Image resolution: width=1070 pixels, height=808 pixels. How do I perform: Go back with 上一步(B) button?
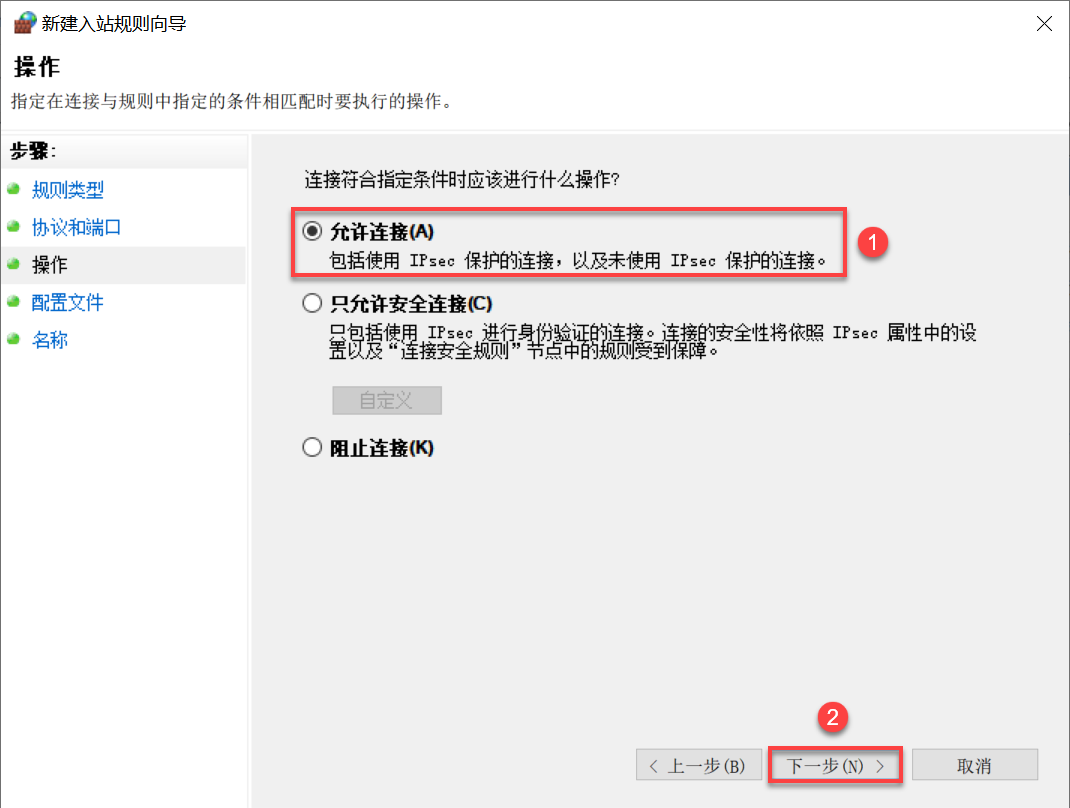coord(699,765)
